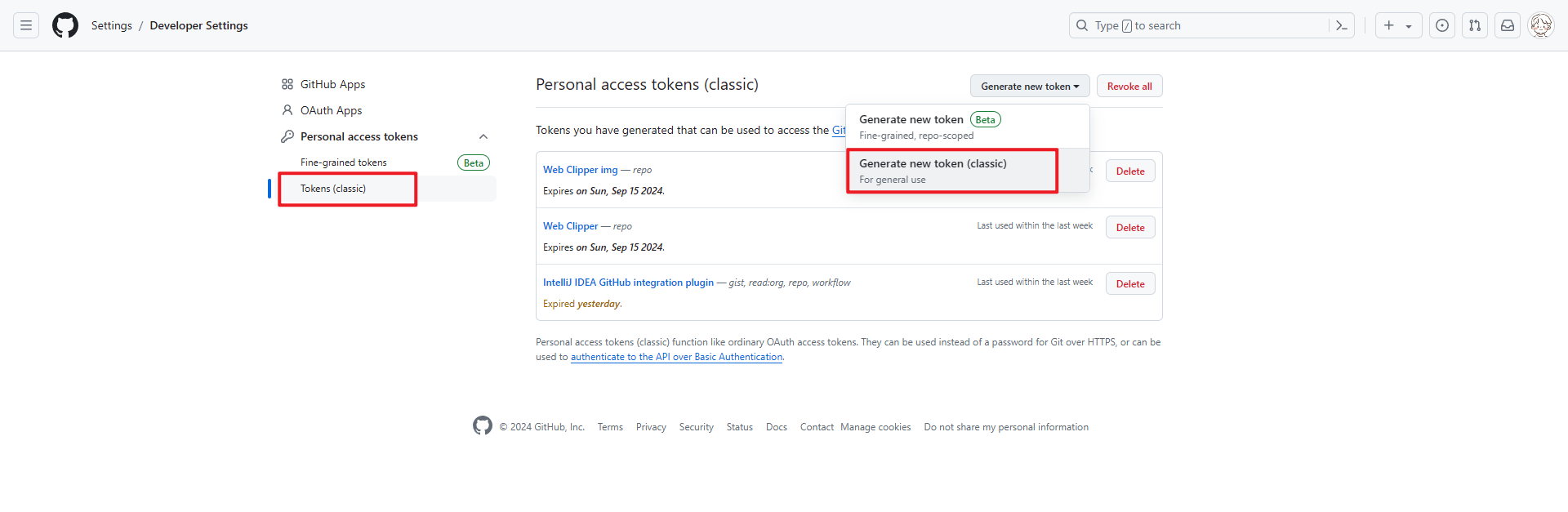
Task: Go to GitHub homepage via Octocat logo
Action: [x=65, y=25]
